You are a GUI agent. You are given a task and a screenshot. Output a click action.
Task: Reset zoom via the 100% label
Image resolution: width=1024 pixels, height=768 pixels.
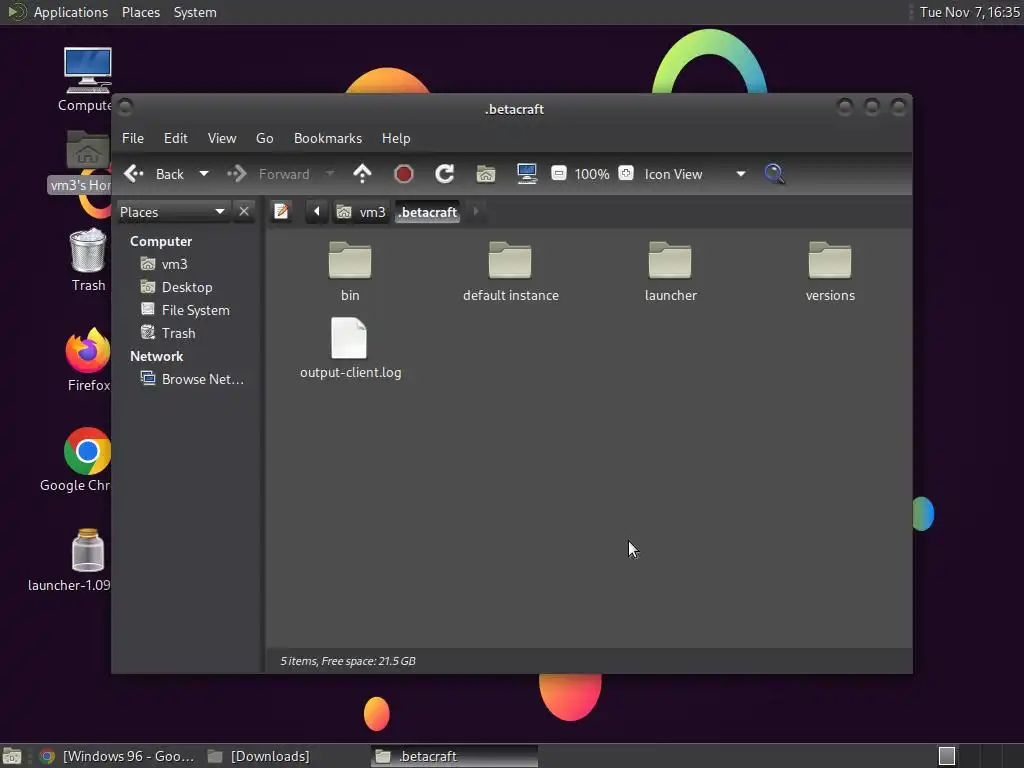[x=592, y=174]
